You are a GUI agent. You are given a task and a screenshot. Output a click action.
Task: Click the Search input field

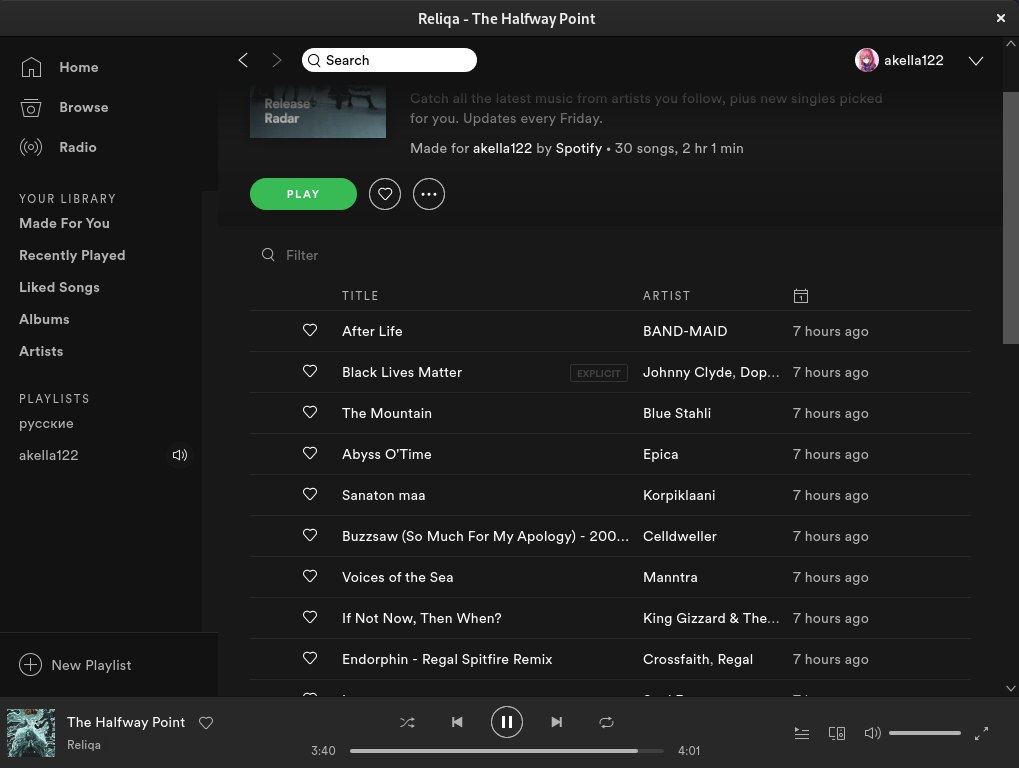coord(389,60)
